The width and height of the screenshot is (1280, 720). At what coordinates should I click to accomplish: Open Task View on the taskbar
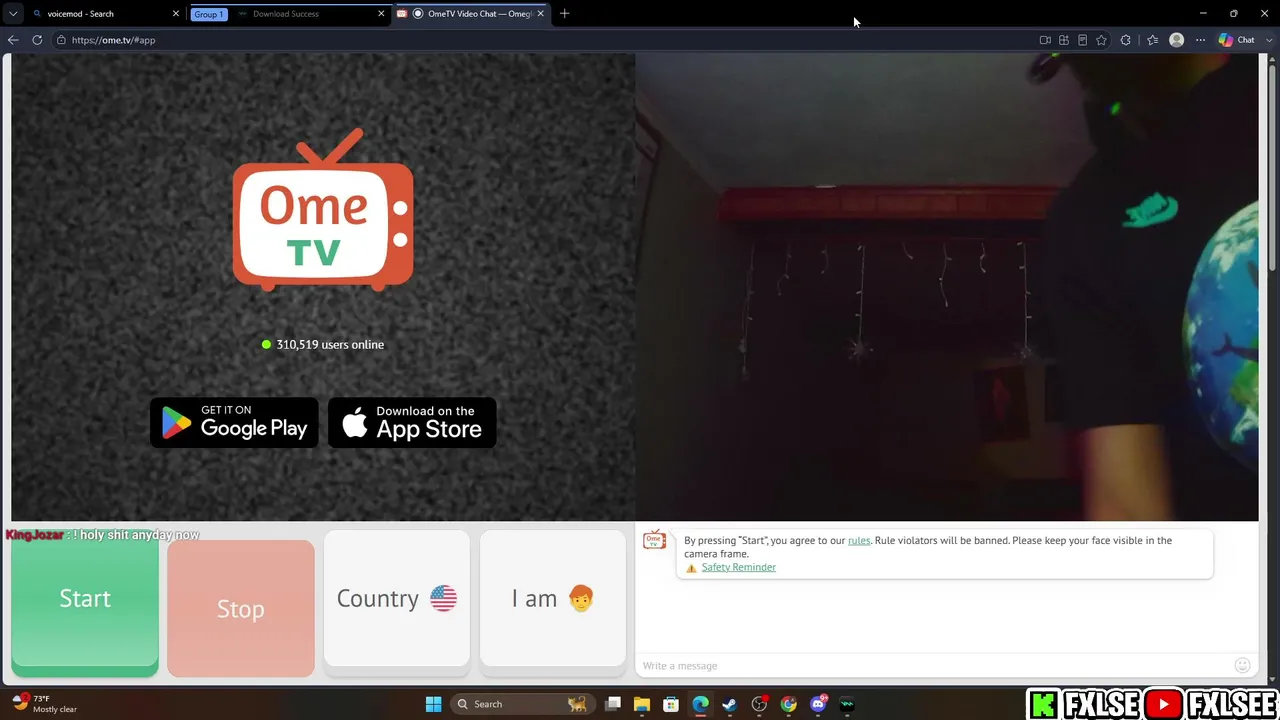[x=613, y=704]
